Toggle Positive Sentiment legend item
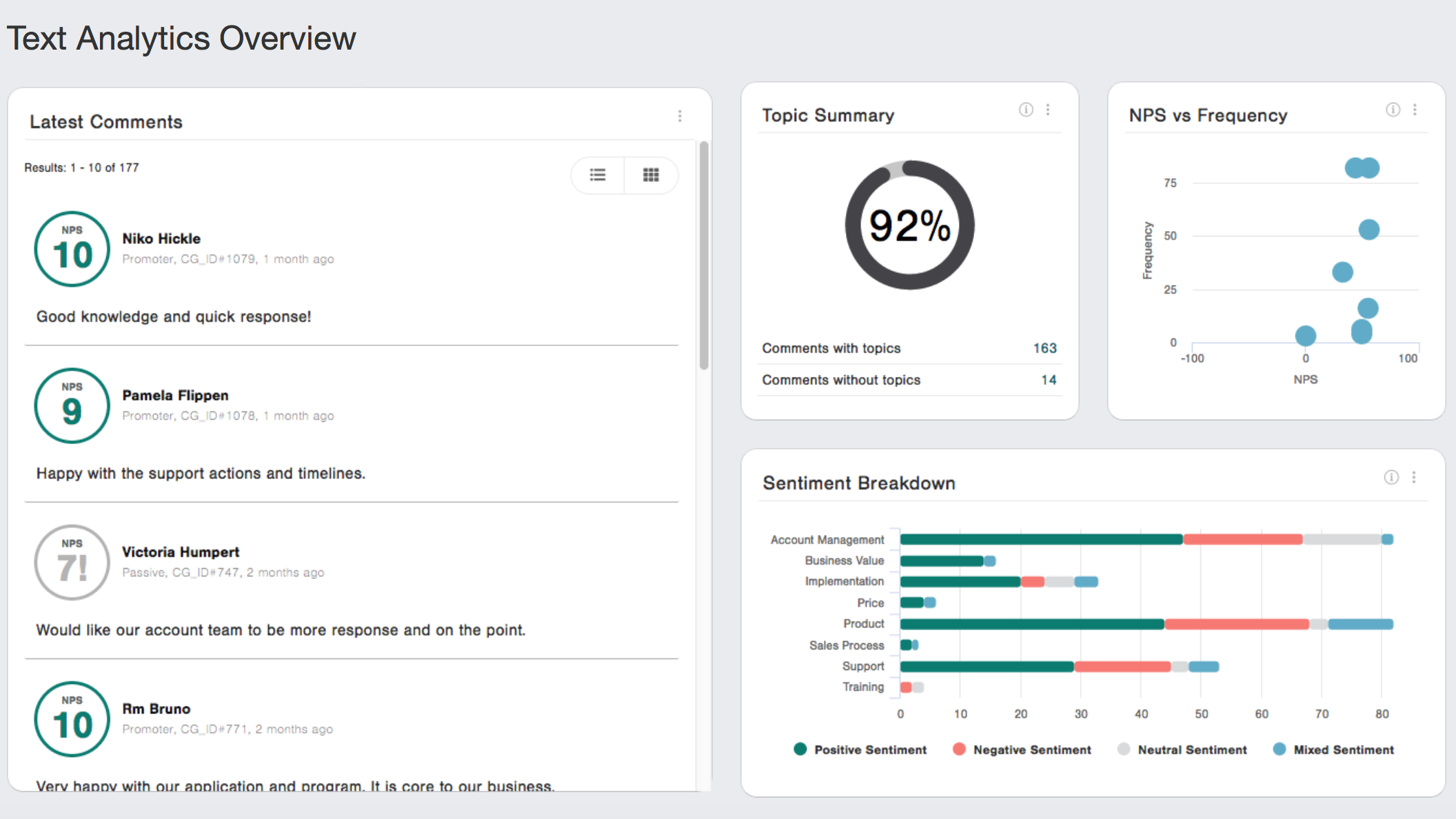Screen dimensions: 1456x819 [860, 749]
